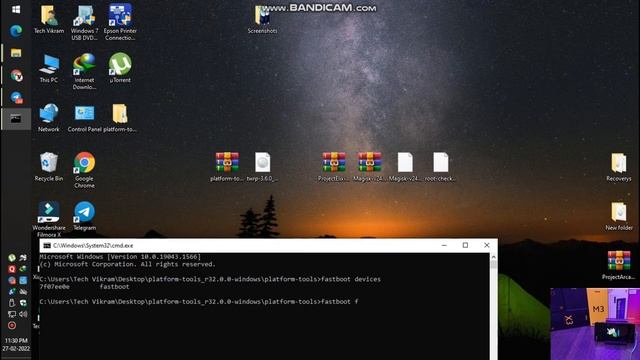This screenshot has height=360, width=640.
Task: Open the network tray icon
Action: click(x=12, y=314)
